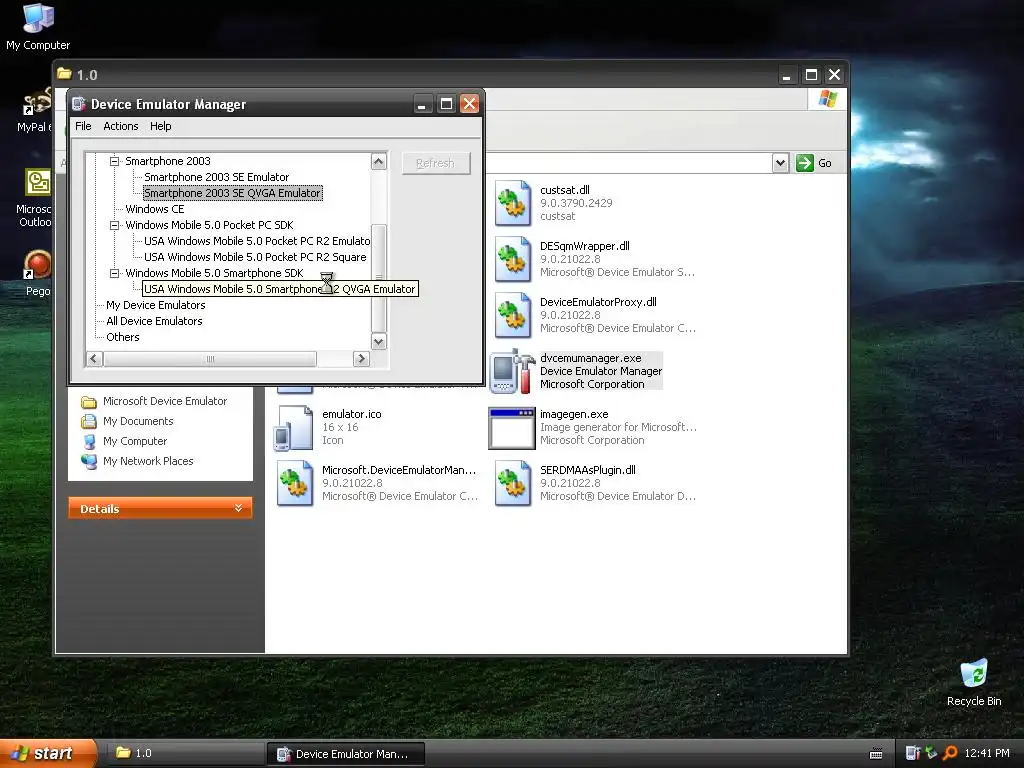
Task: Click the Device Emulator Manager title bar icon
Action: click(79, 104)
